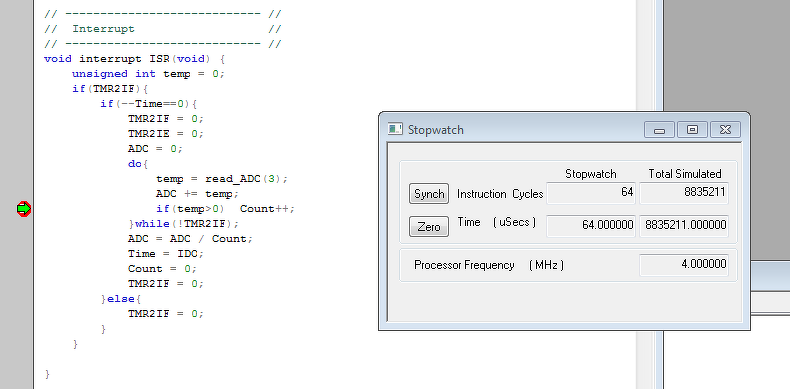Screen dimensions: 790x389
Task: Click the 'Instruction Cycles' label
Action: coord(500,194)
